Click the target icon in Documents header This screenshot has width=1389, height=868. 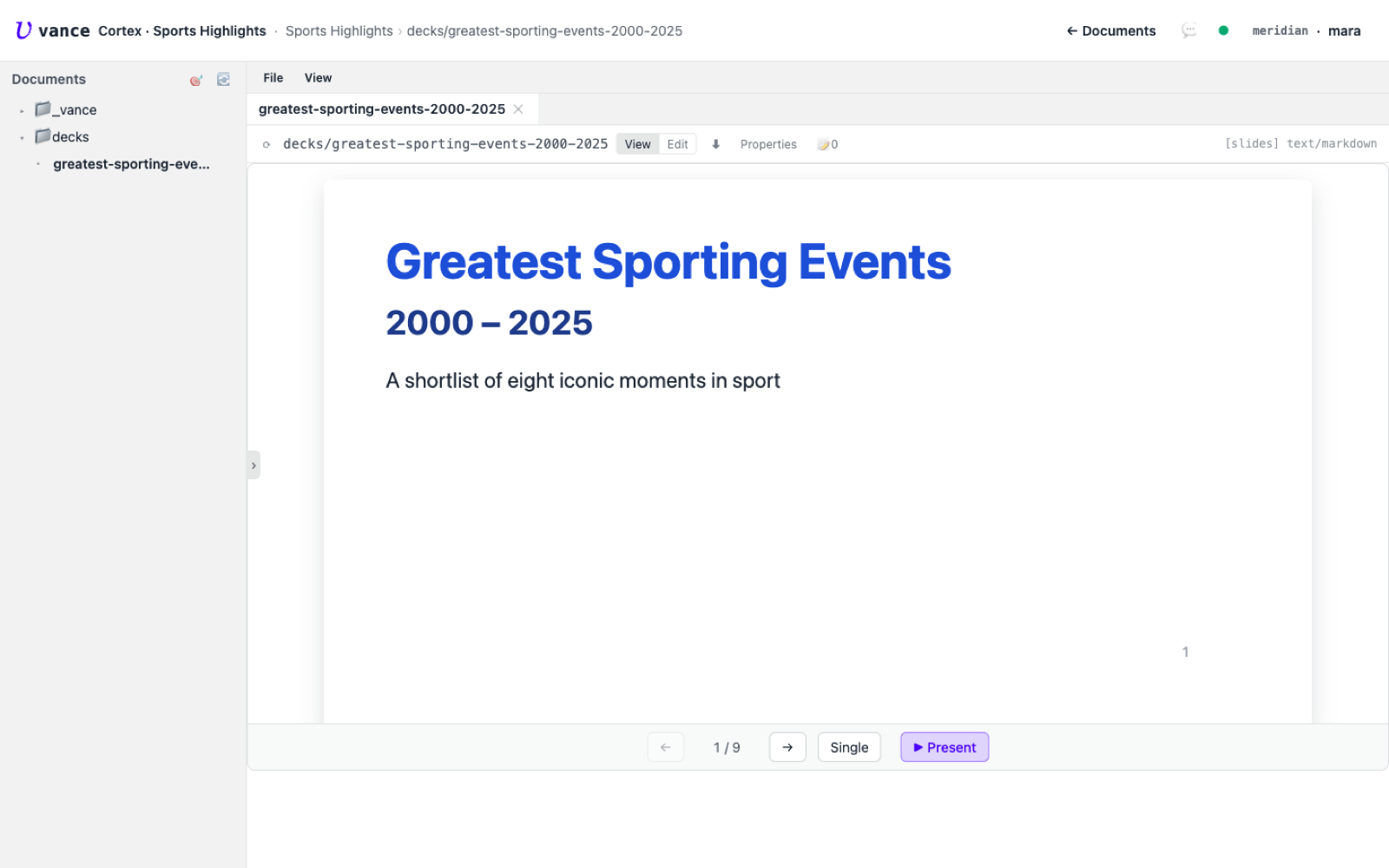click(x=196, y=80)
